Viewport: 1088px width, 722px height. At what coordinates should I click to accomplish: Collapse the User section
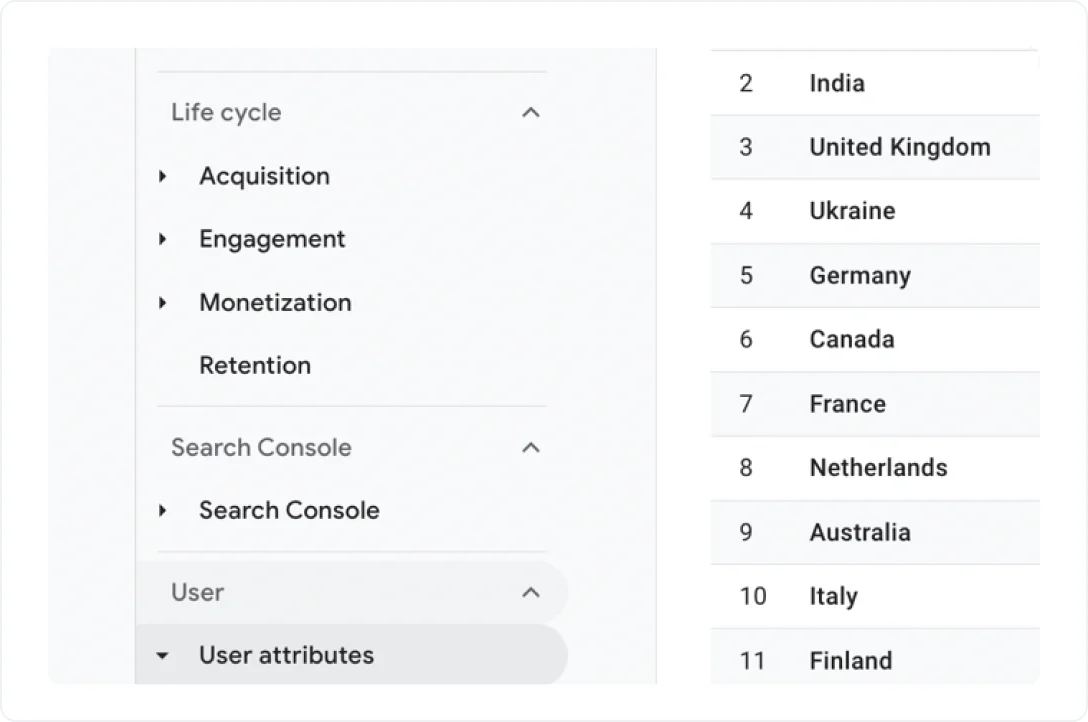(x=532, y=592)
